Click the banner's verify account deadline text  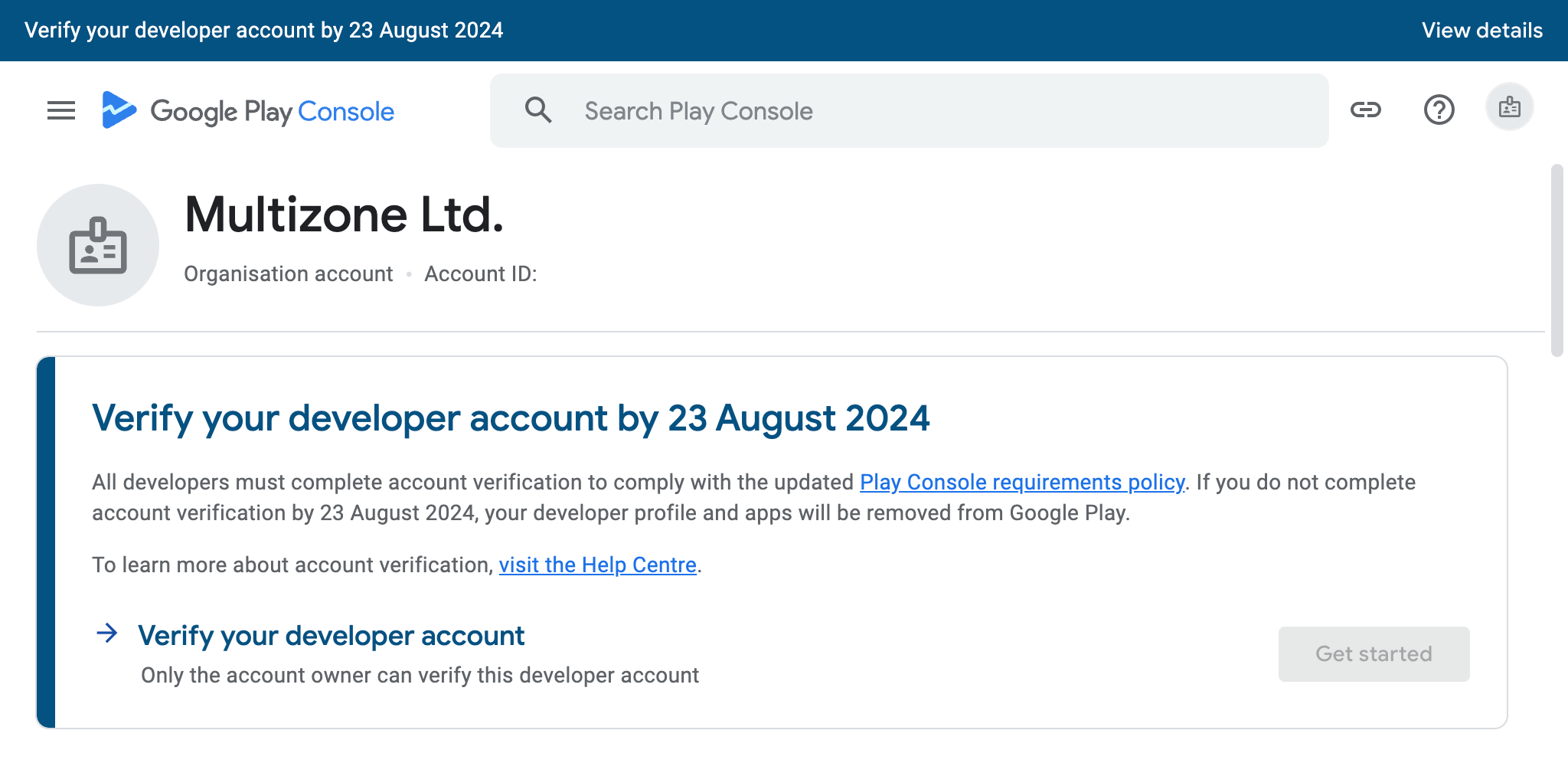coord(263,31)
